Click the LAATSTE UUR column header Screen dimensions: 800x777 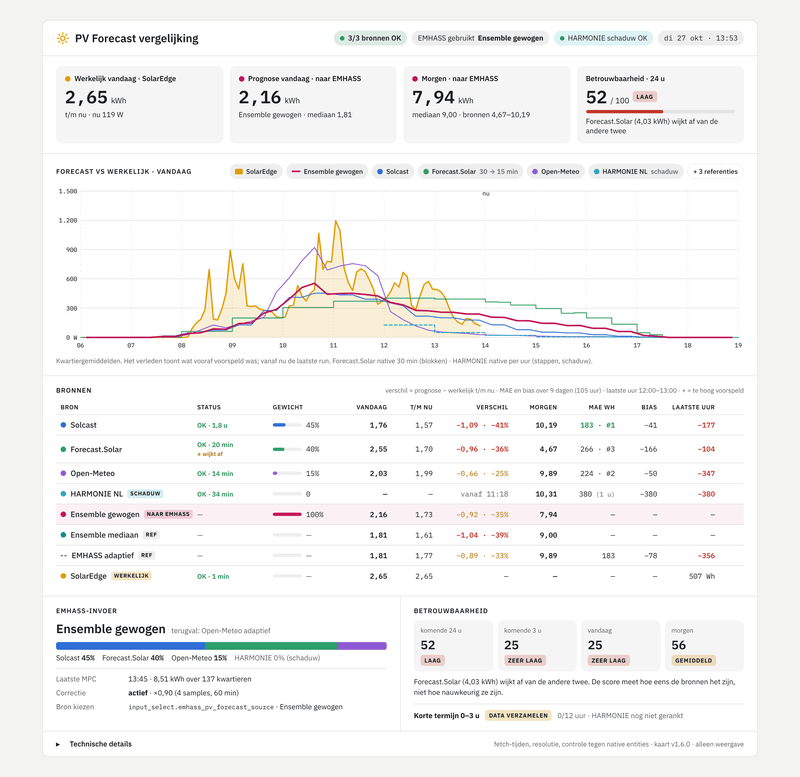click(693, 407)
